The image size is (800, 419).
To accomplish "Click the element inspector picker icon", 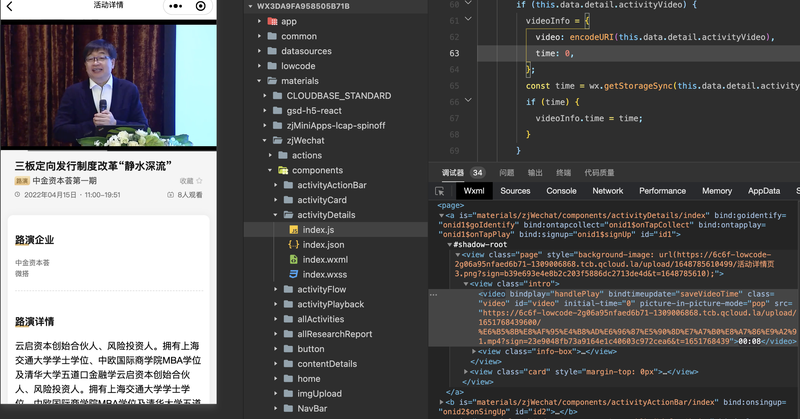I will pos(440,191).
